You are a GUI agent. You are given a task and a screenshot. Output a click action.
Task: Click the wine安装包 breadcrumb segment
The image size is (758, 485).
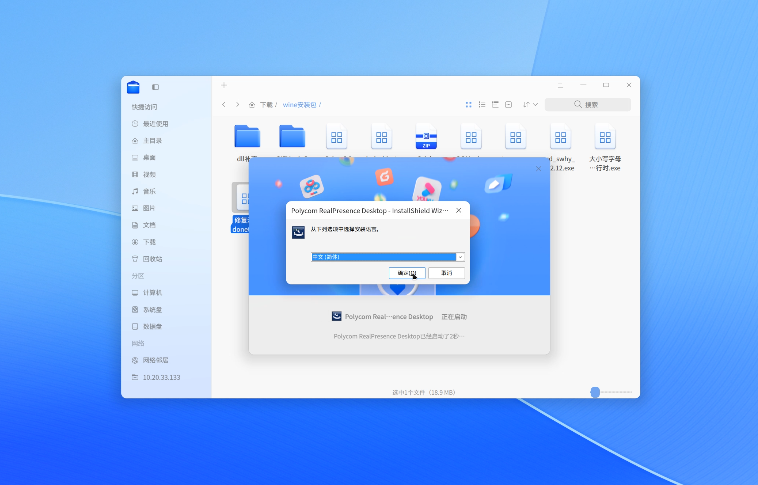299,105
